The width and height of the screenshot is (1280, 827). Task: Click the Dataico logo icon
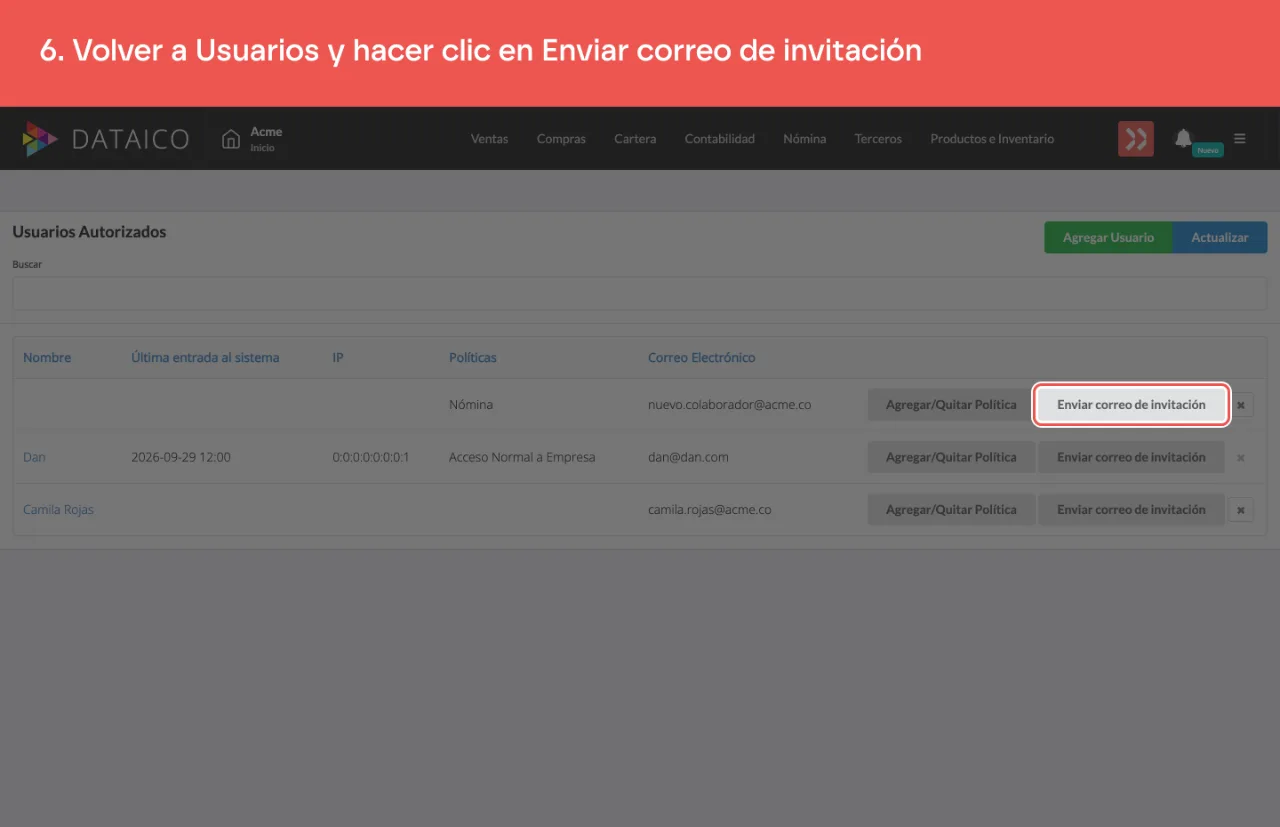(40, 139)
